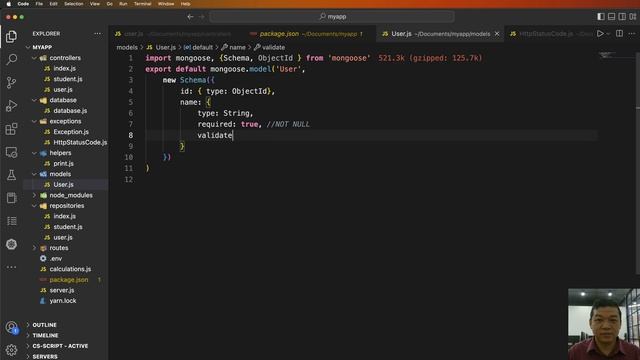Open the Source Control view
The image size is (640, 360).
11,82
